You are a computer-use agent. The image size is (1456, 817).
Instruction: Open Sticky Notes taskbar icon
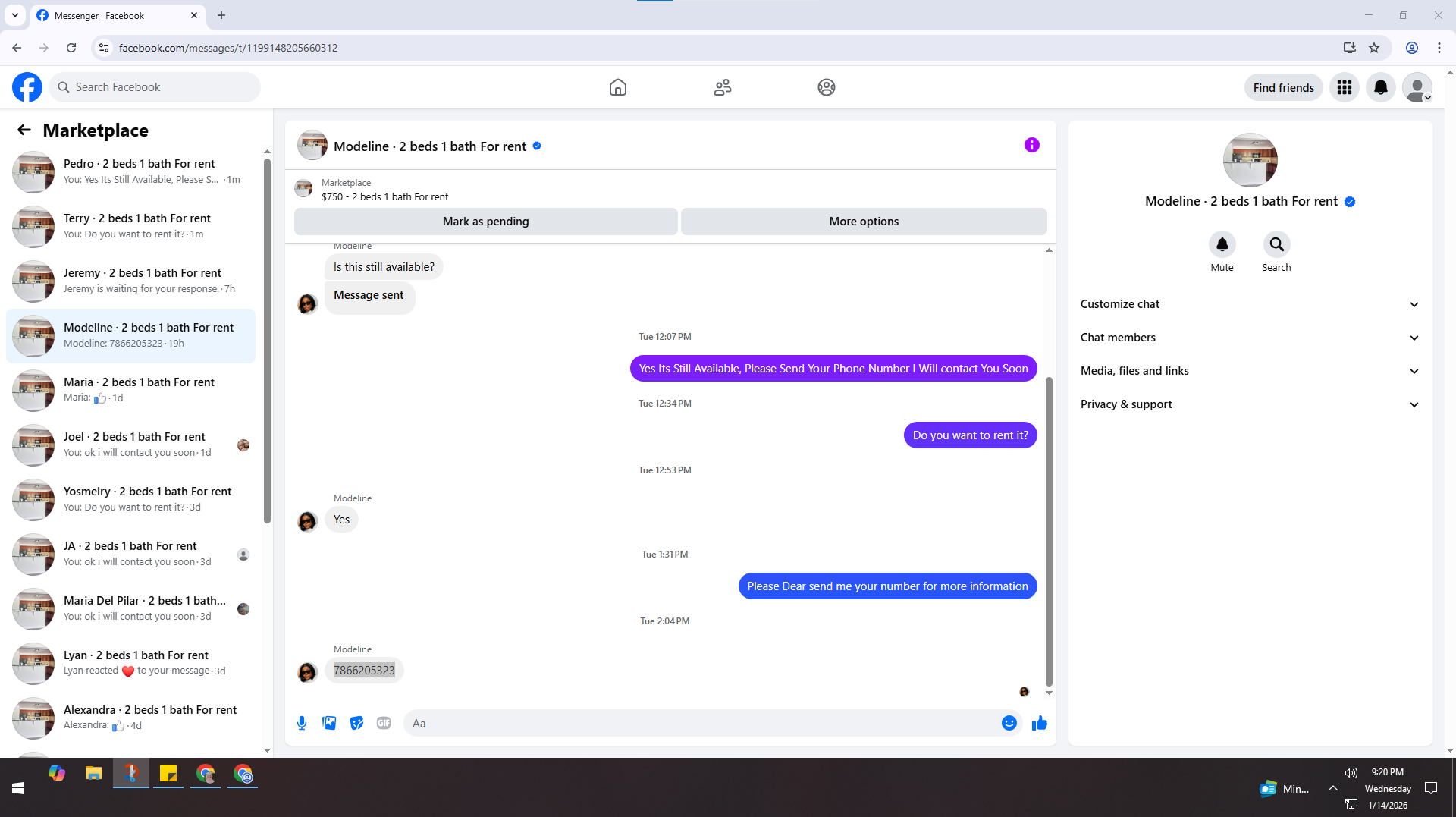(168, 774)
